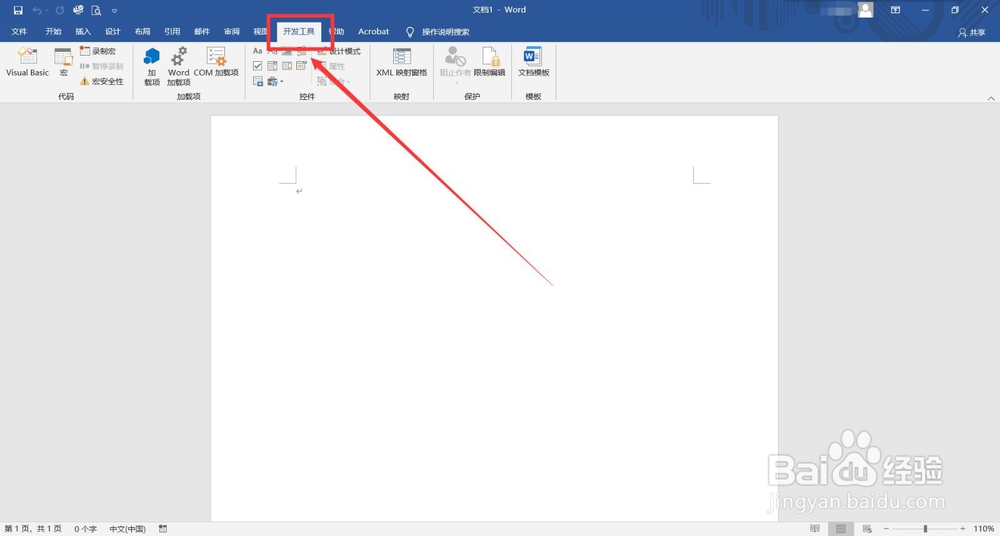Click Restrict Editing (限制编辑)
1000x536 pixels.
(x=489, y=62)
